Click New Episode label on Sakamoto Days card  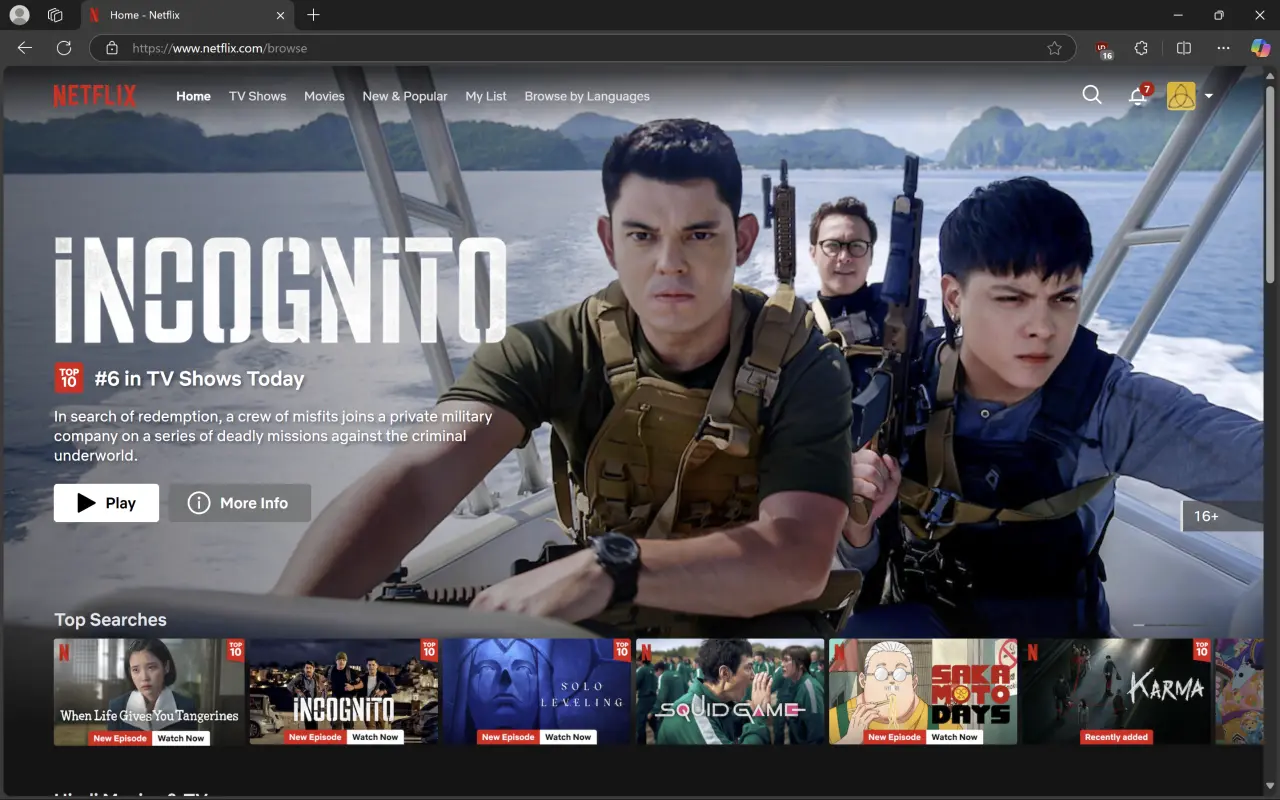click(x=894, y=737)
